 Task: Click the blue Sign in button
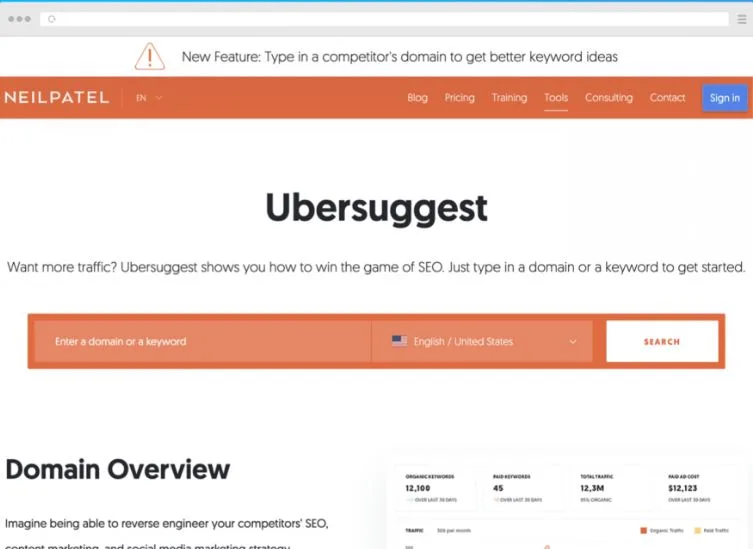[725, 98]
